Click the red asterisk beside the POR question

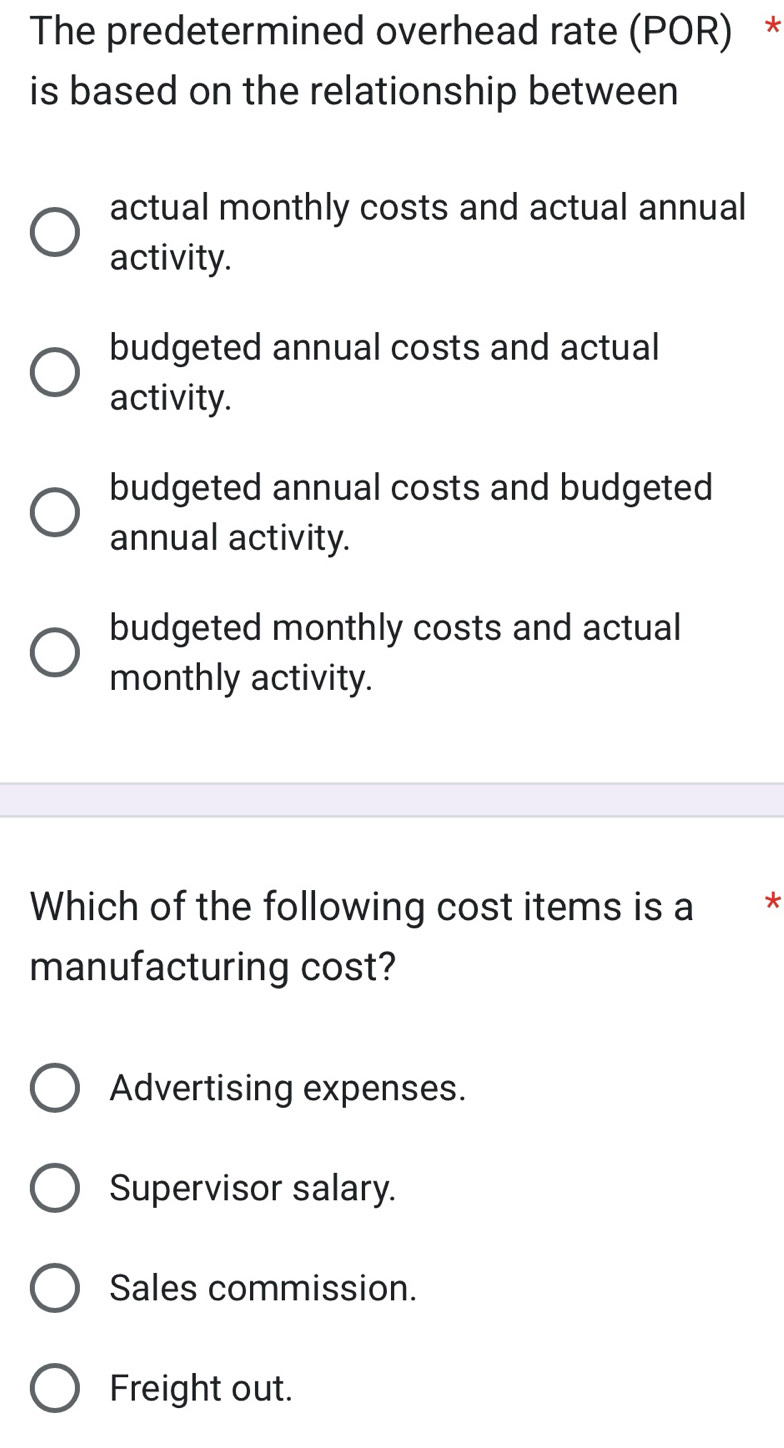pos(770,28)
